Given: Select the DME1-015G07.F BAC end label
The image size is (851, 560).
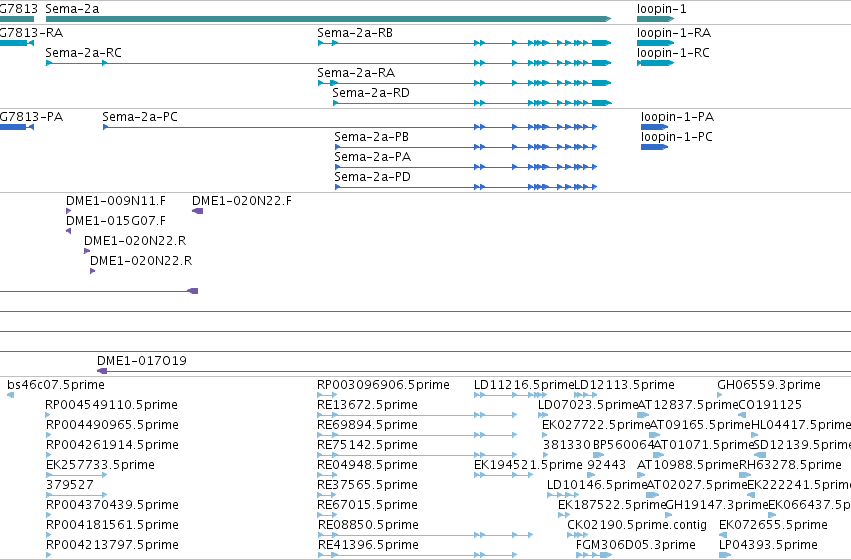Looking at the screenshot, I should click(x=116, y=221).
